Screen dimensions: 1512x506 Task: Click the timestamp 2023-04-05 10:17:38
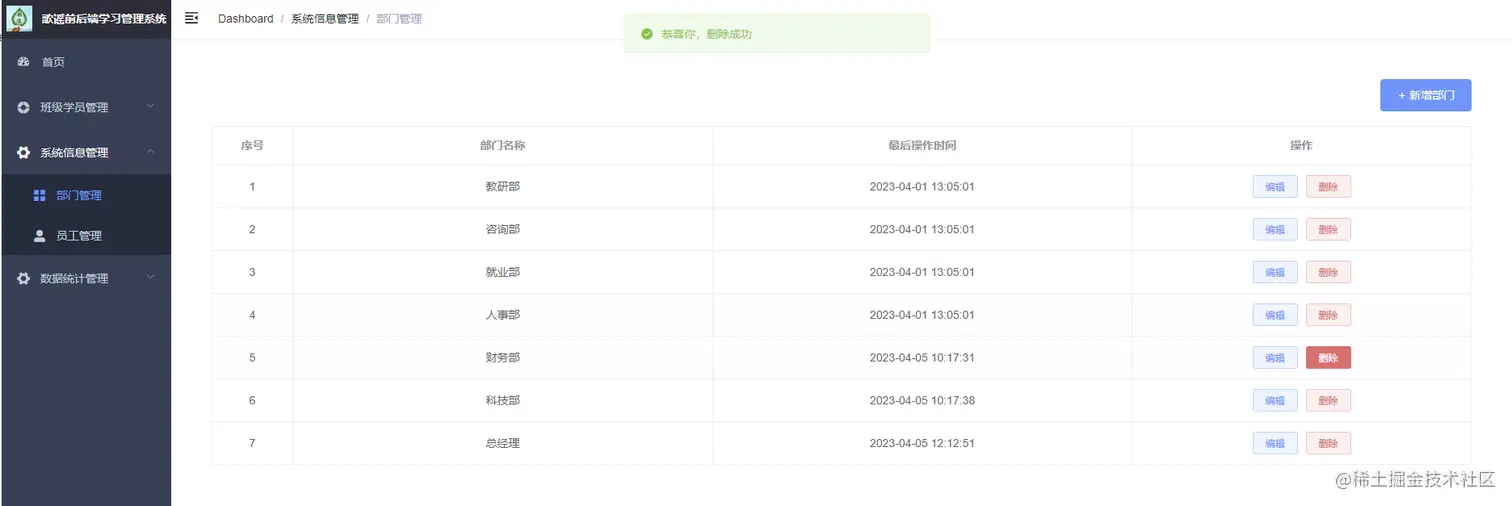click(922, 400)
